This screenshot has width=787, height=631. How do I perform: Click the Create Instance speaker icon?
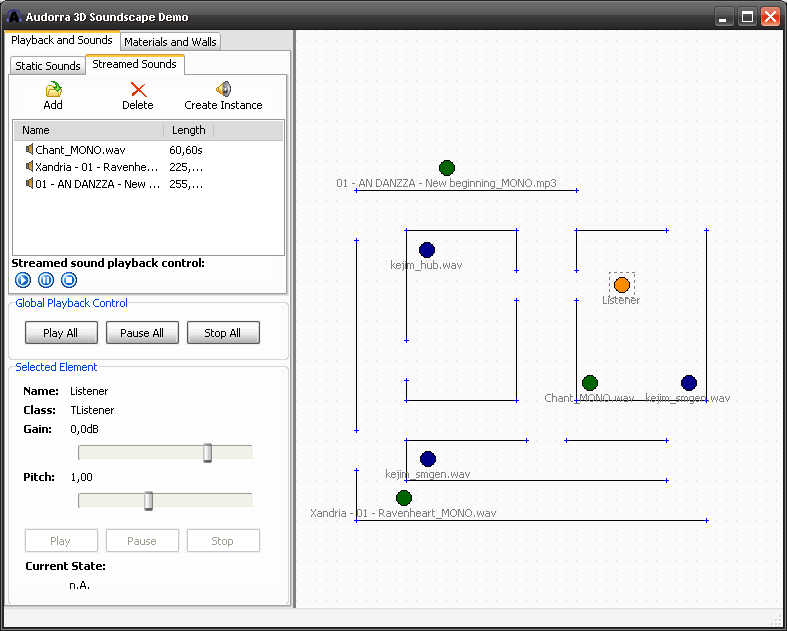point(223,90)
